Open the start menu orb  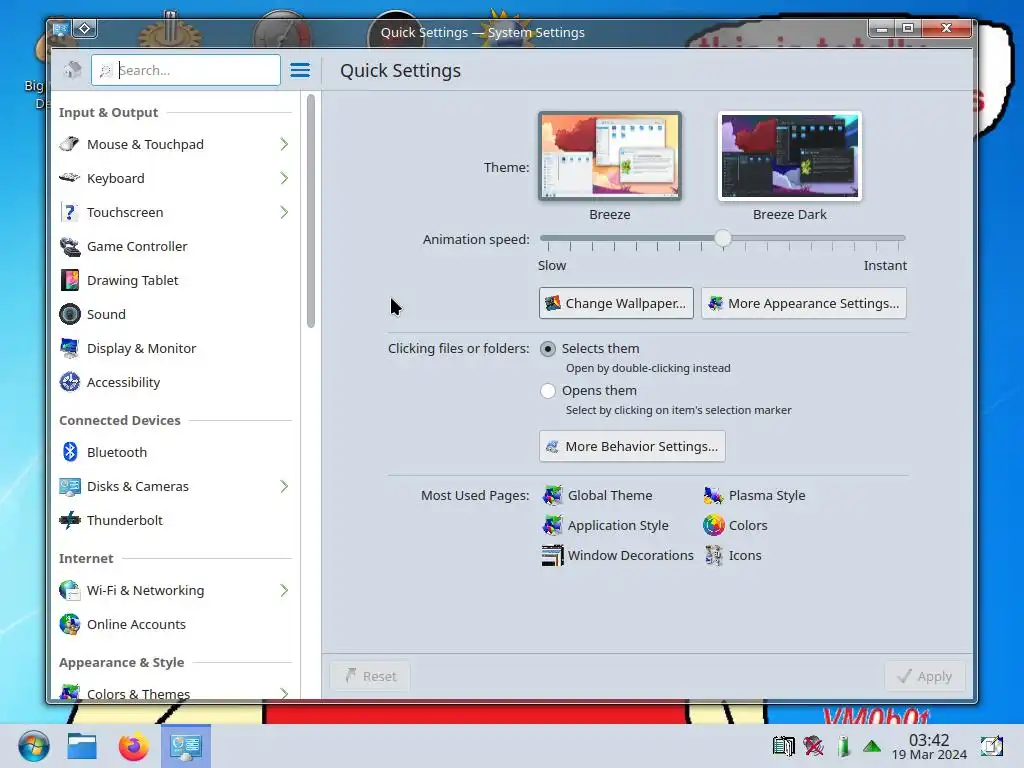coord(33,746)
